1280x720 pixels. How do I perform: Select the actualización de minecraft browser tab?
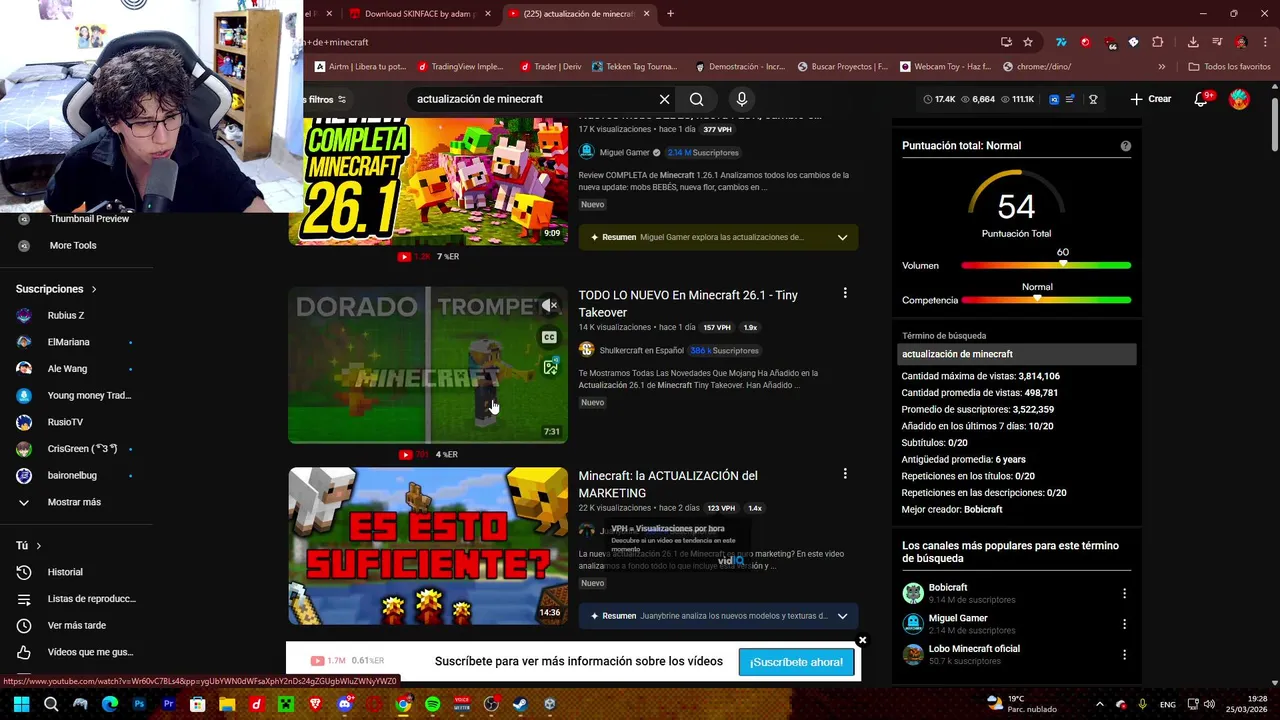coord(579,14)
